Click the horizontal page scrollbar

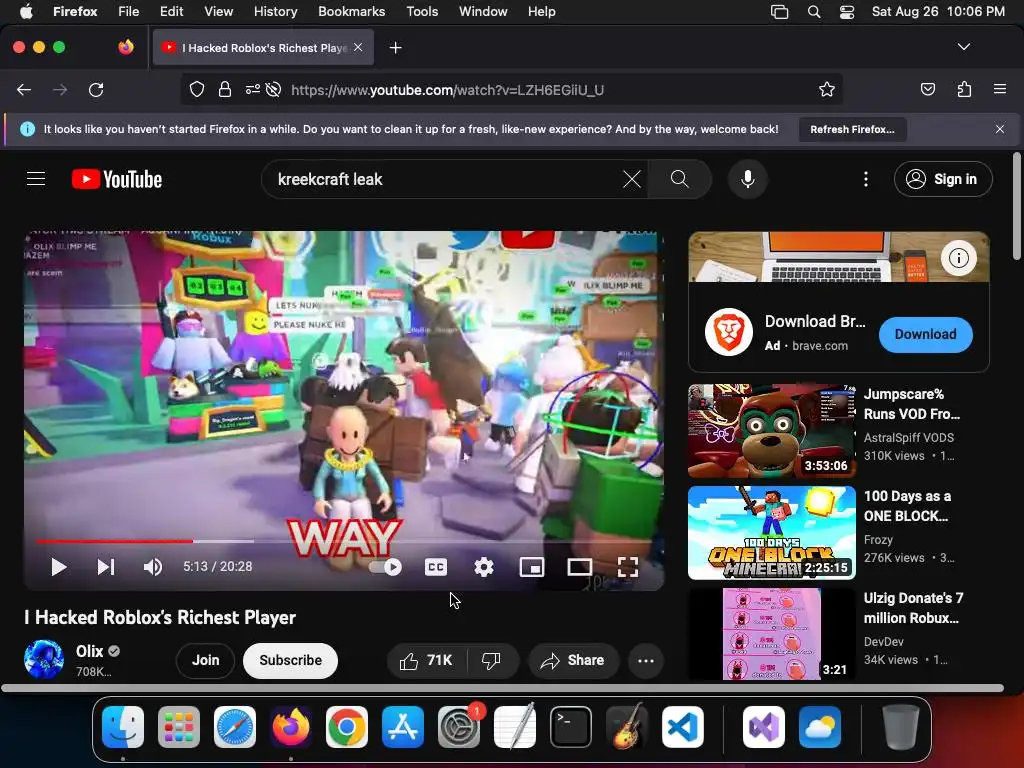[x=502, y=688]
